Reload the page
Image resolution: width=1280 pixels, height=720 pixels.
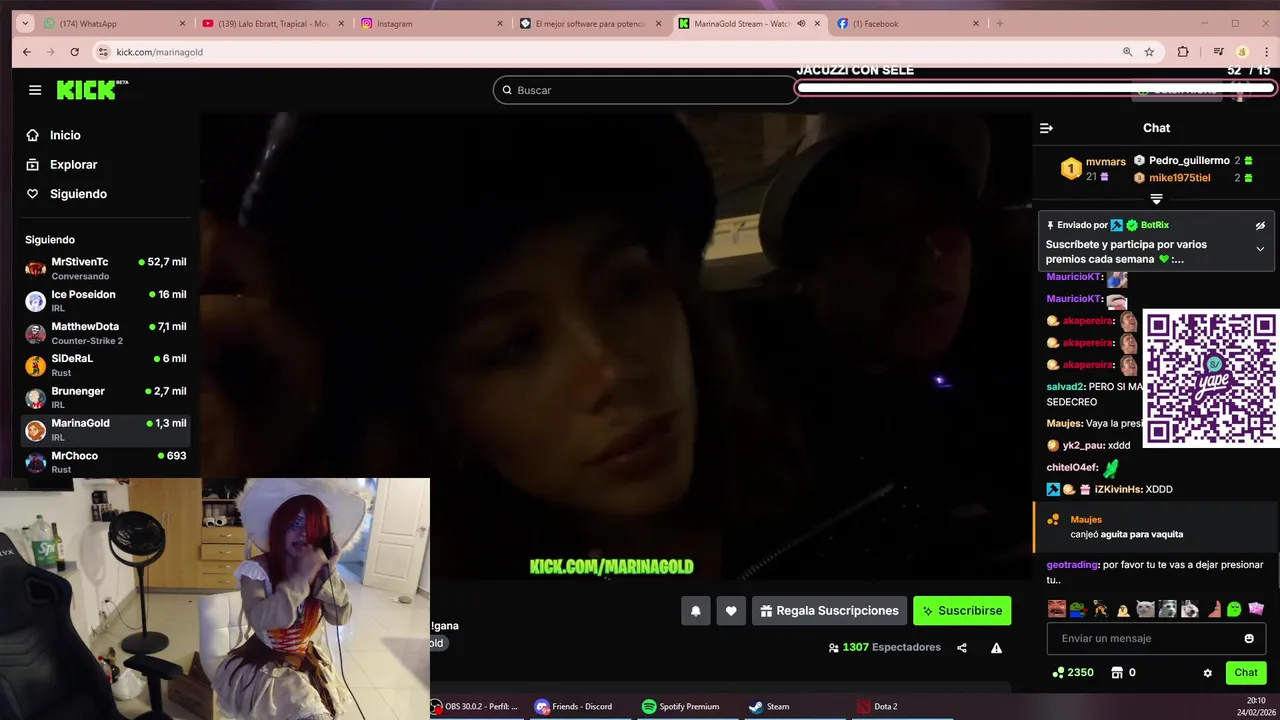[x=74, y=52]
